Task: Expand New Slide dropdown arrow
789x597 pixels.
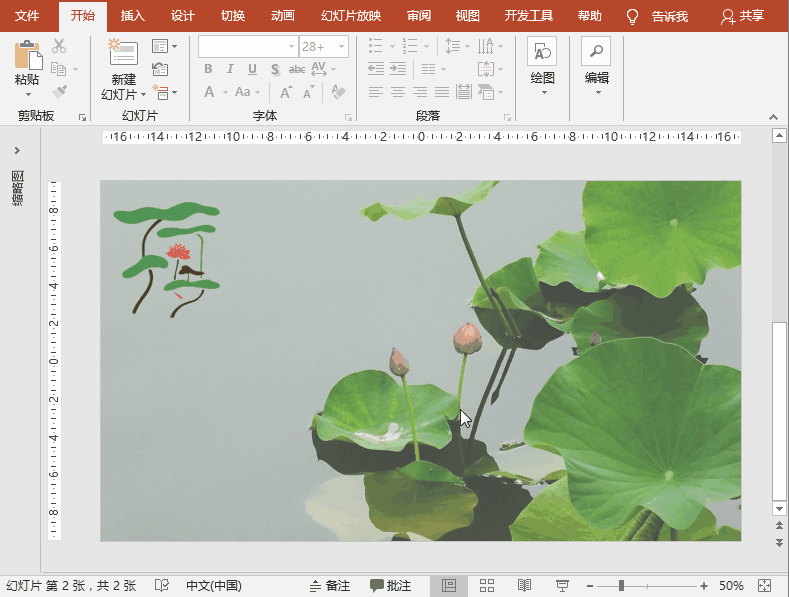Action: click(x=143, y=94)
